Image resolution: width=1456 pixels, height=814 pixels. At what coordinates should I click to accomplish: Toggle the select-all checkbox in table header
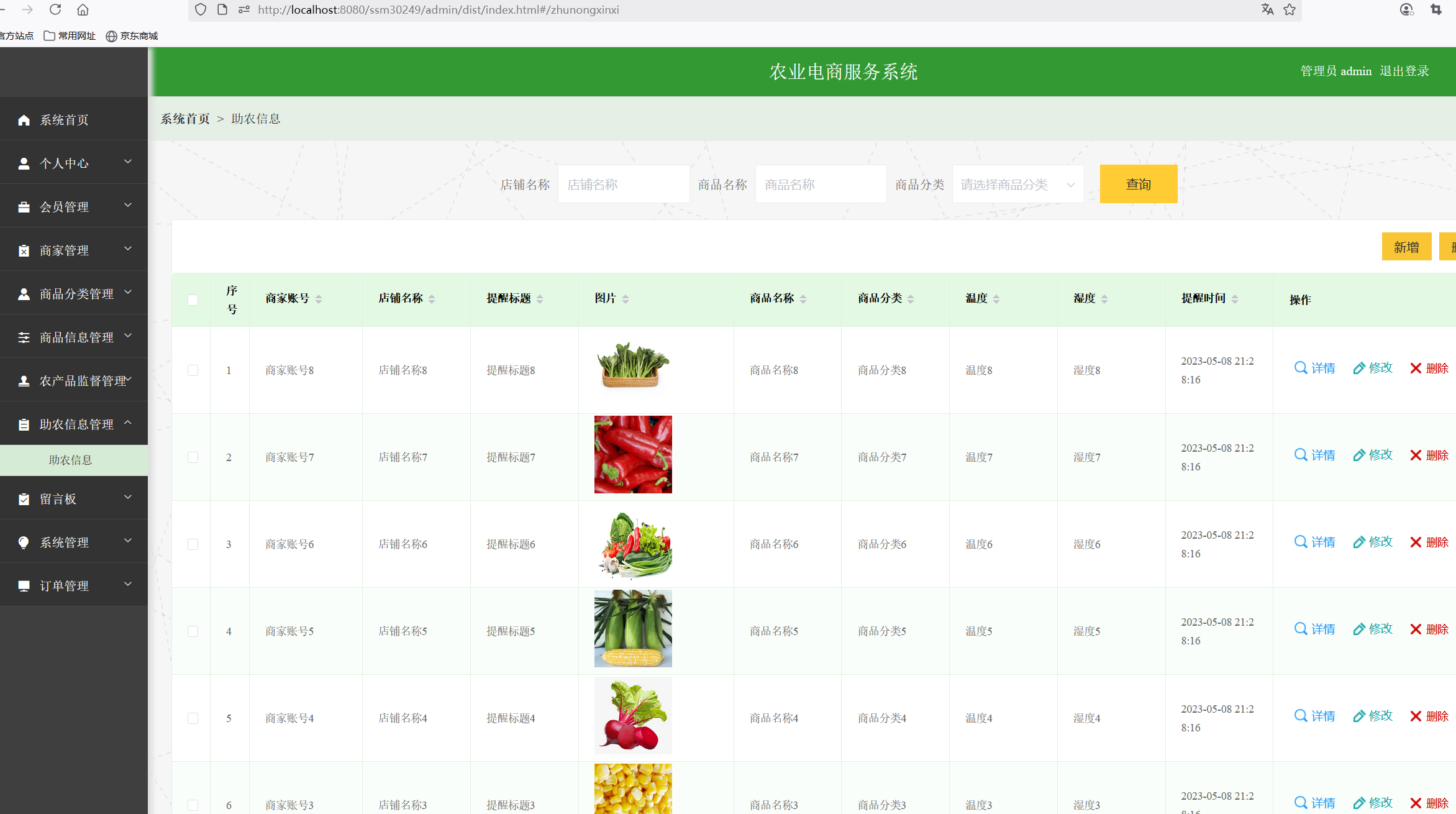point(193,300)
